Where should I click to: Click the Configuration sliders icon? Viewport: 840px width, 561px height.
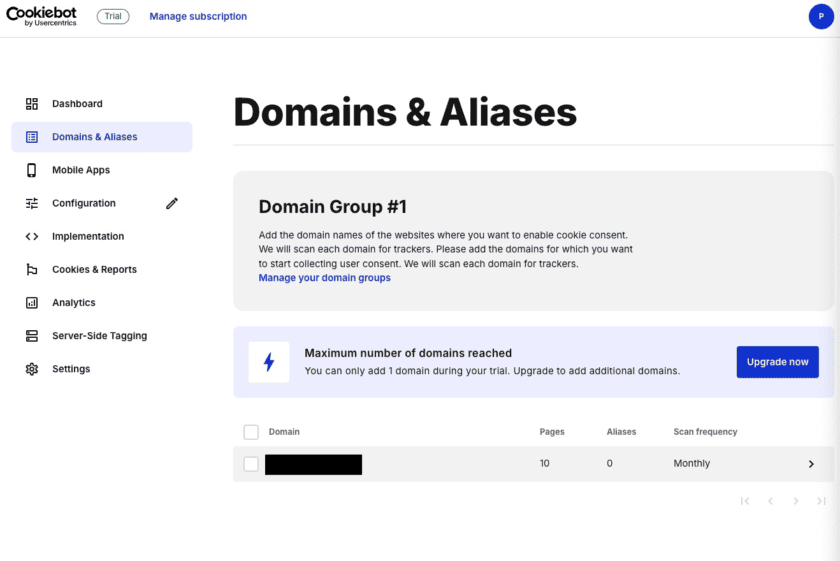pyautogui.click(x=32, y=203)
